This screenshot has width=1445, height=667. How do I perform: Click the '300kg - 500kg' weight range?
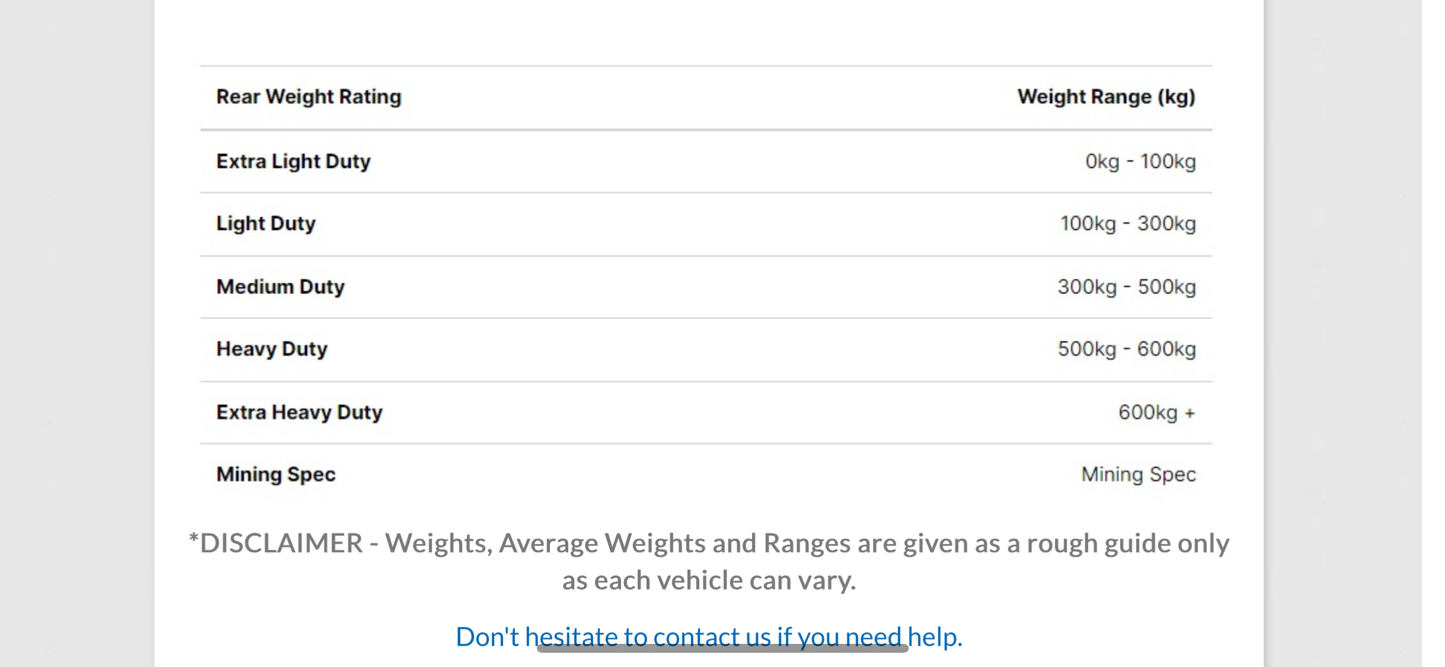coord(1126,287)
